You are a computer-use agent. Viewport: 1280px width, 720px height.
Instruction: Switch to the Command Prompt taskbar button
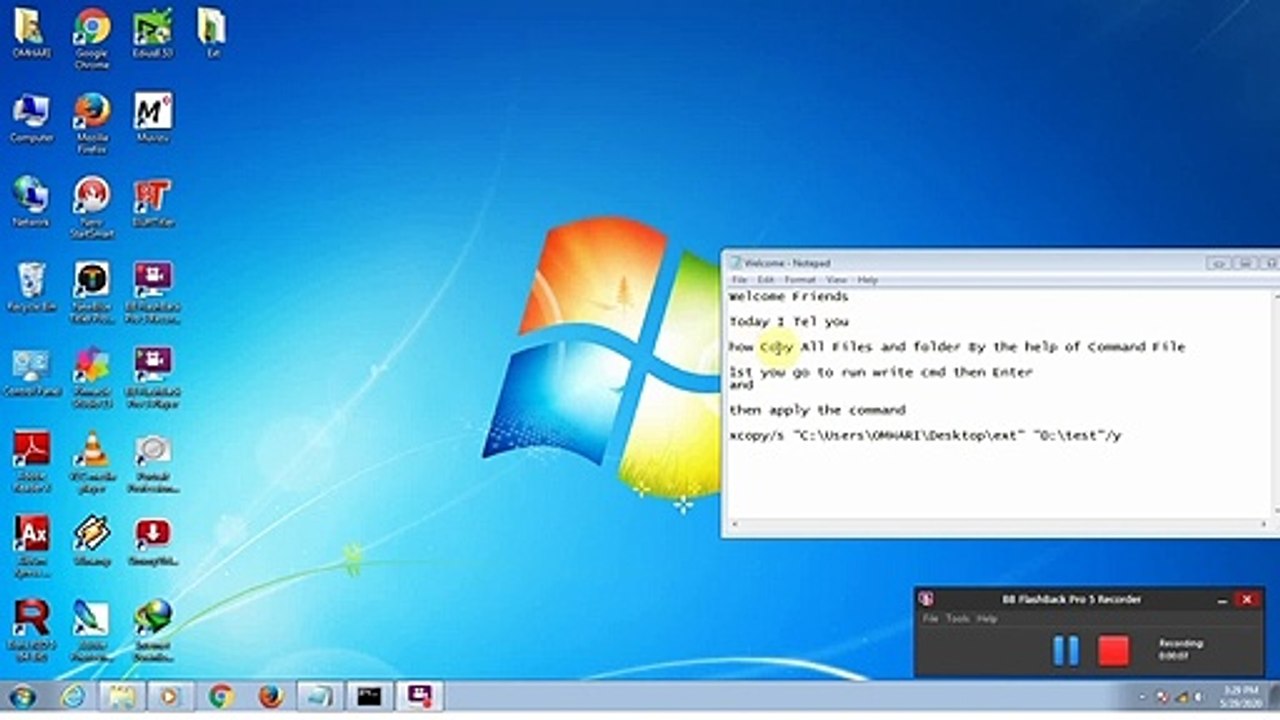coord(369,696)
